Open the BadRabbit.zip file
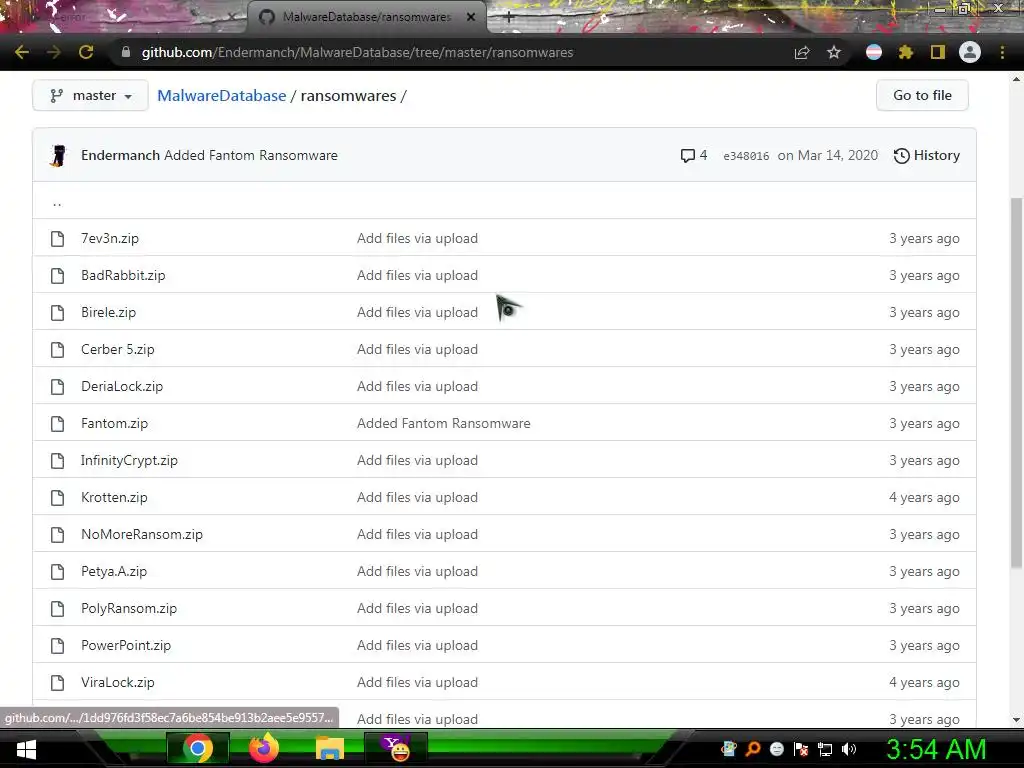The height and width of the screenshot is (768, 1024). coord(123,276)
